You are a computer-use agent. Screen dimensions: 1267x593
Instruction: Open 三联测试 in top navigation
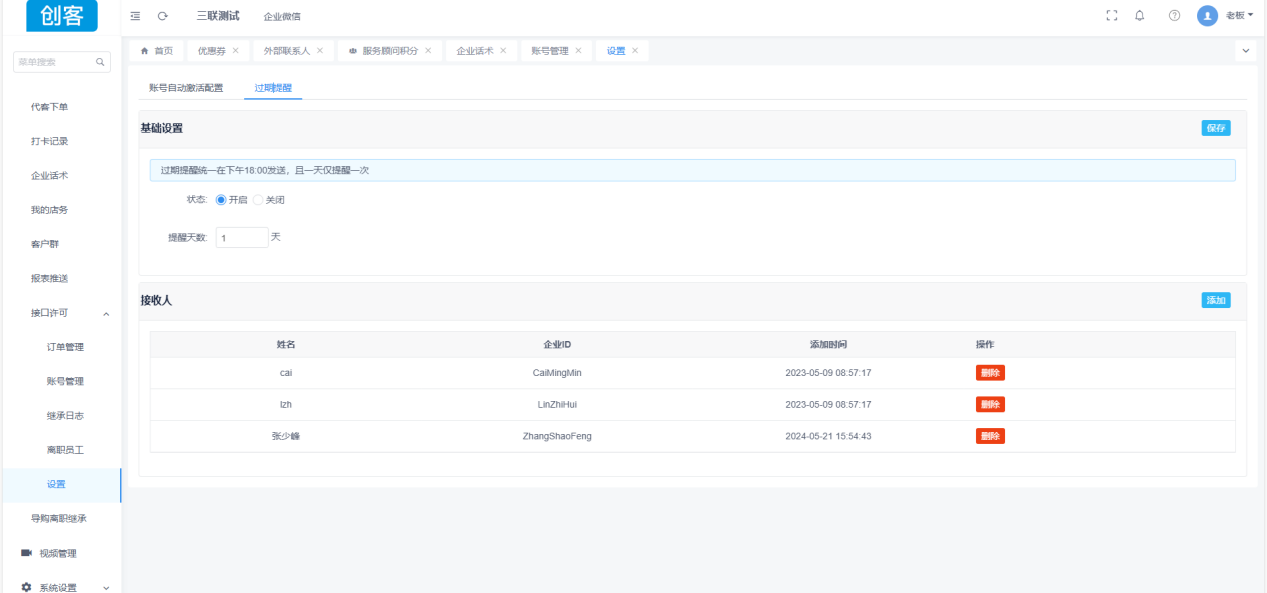(218, 16)
